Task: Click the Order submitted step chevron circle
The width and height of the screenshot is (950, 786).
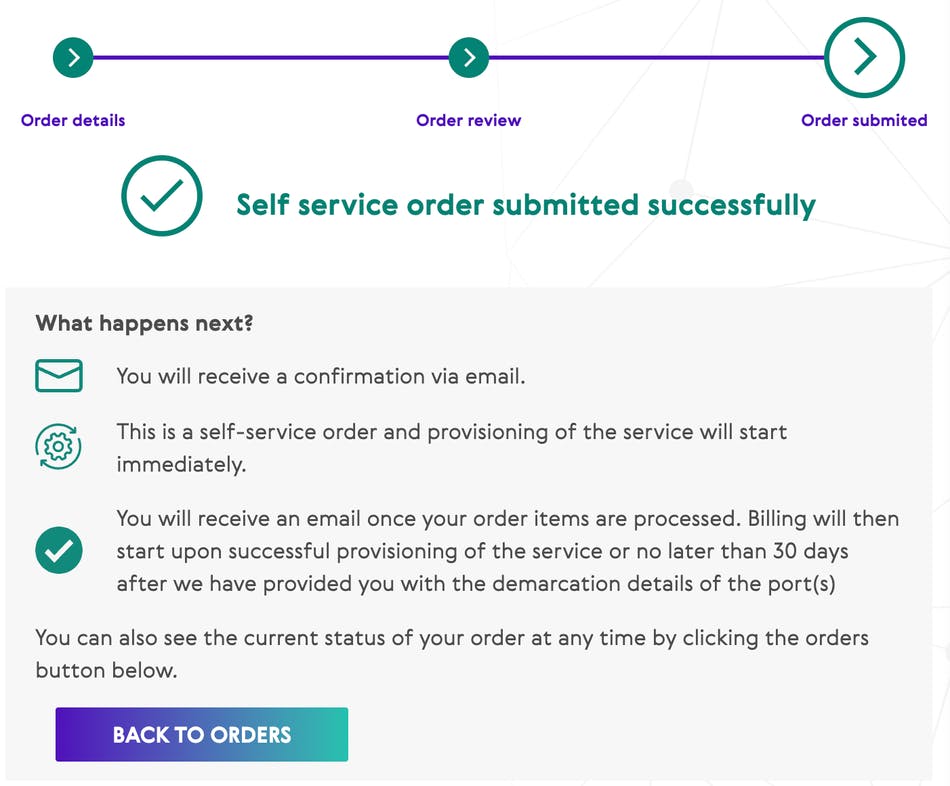Action: 864,58
